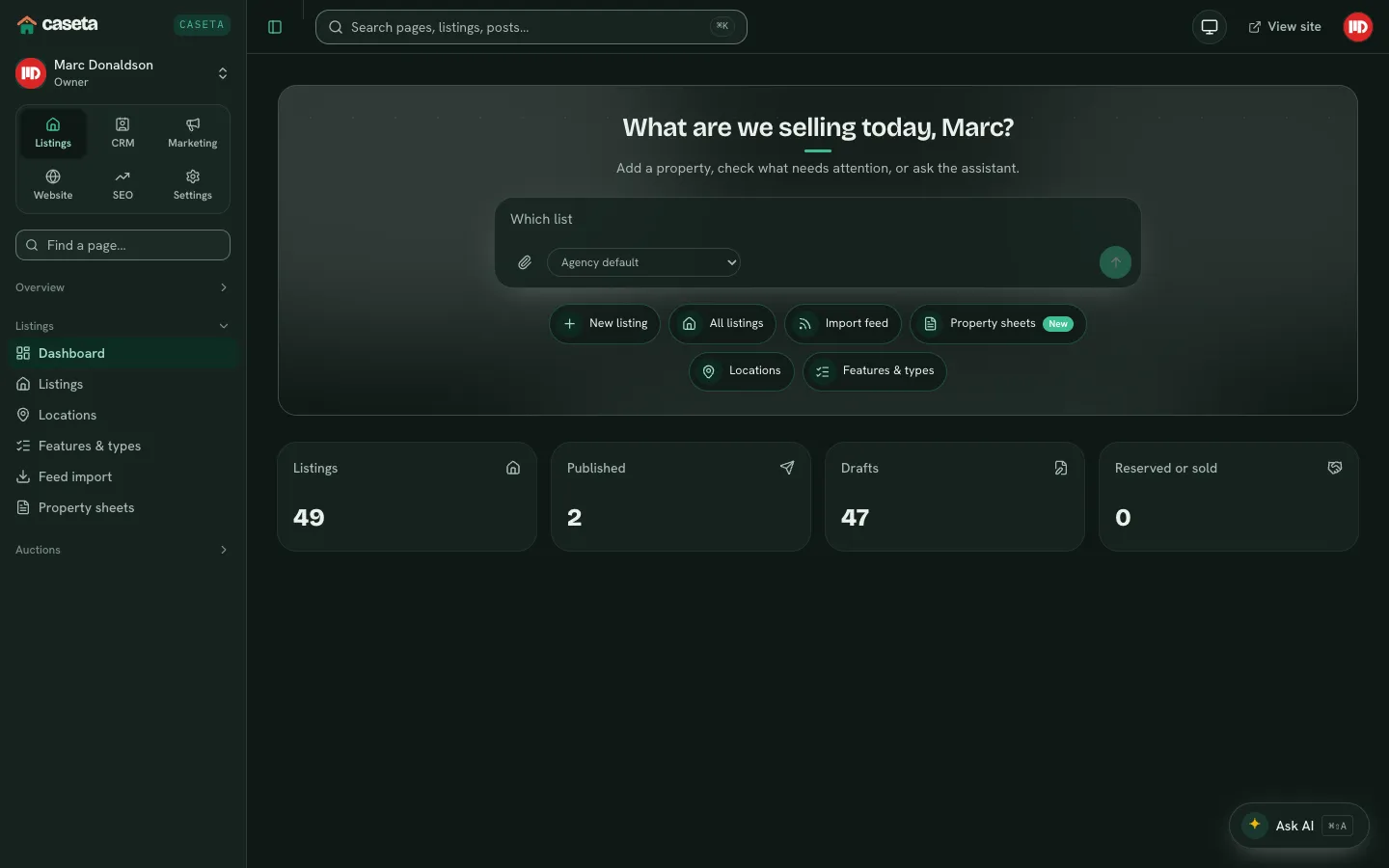Open the Listings module tile
This screenshot has height=868, width=1389.
53,133
